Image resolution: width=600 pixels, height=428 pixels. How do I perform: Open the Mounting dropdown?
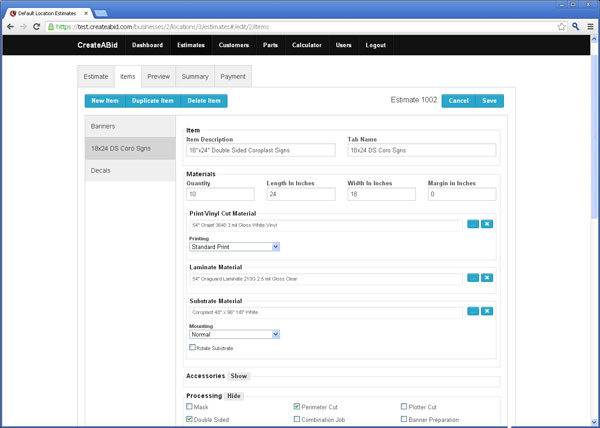coord(234,334)
